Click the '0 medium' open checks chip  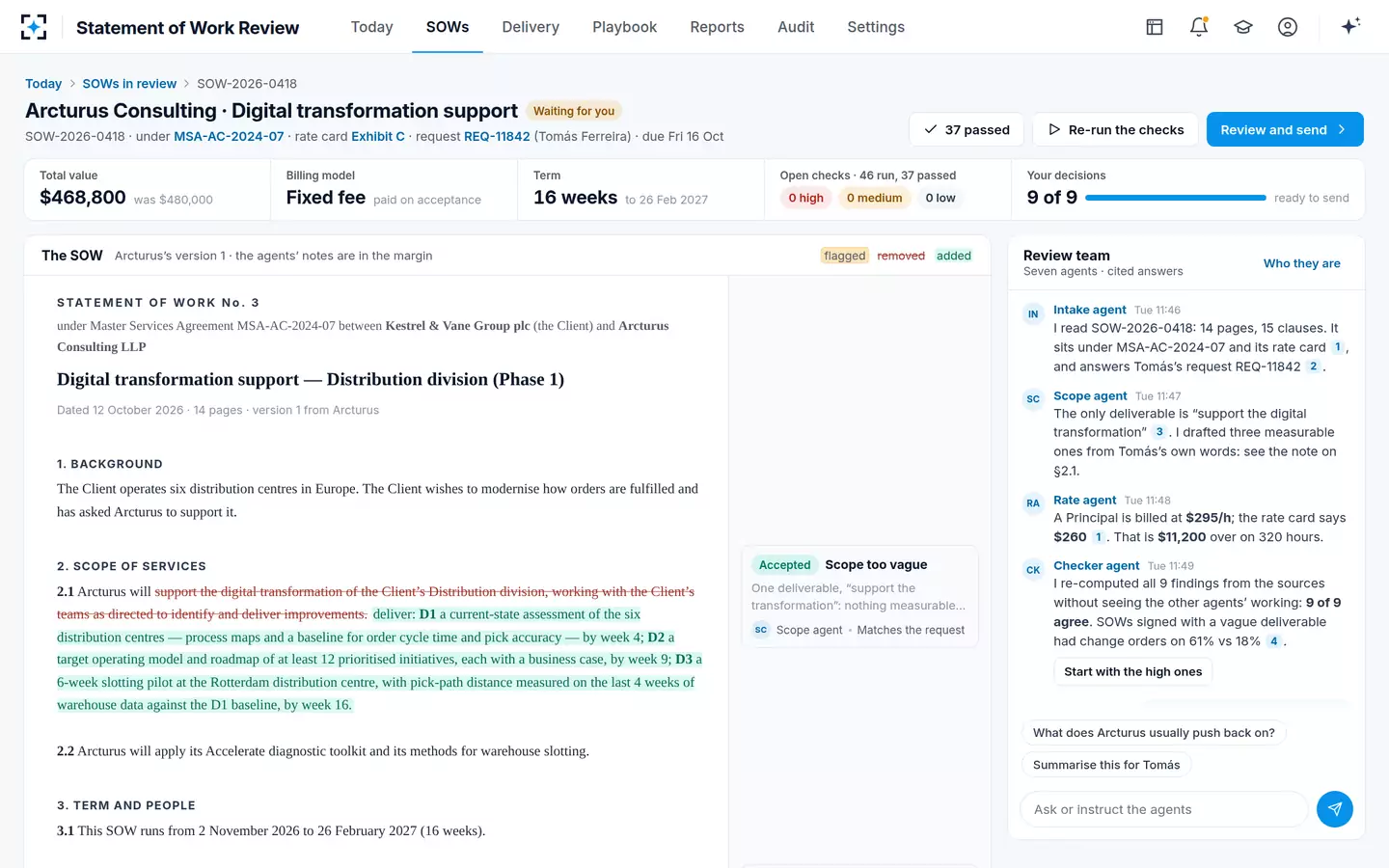coord(875,198)
